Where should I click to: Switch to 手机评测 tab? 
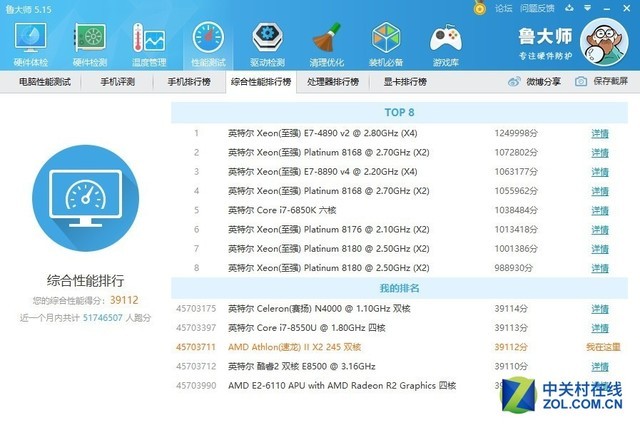118,82
